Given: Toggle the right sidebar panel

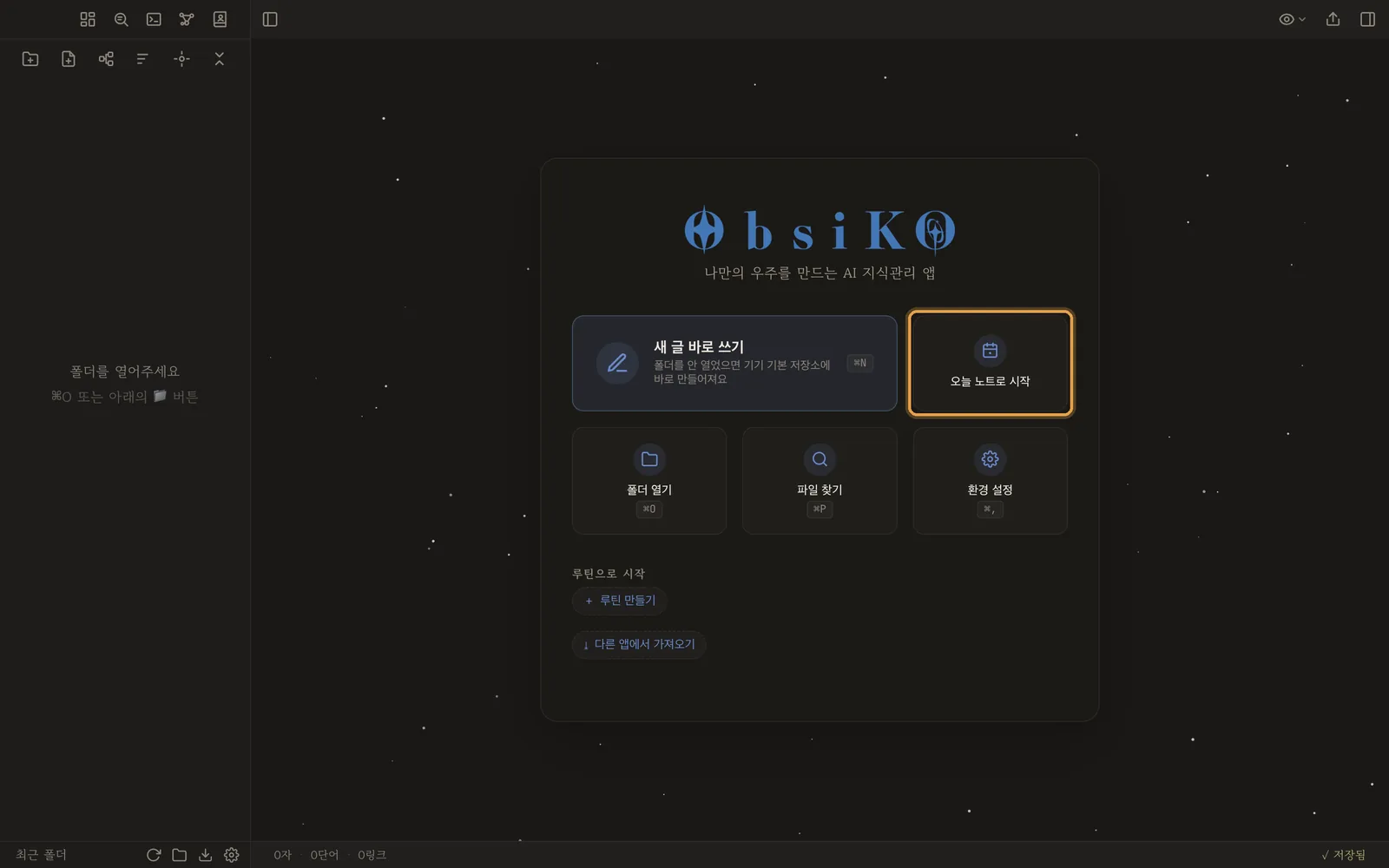Looking at the screenshot, I should point(1367,19).
